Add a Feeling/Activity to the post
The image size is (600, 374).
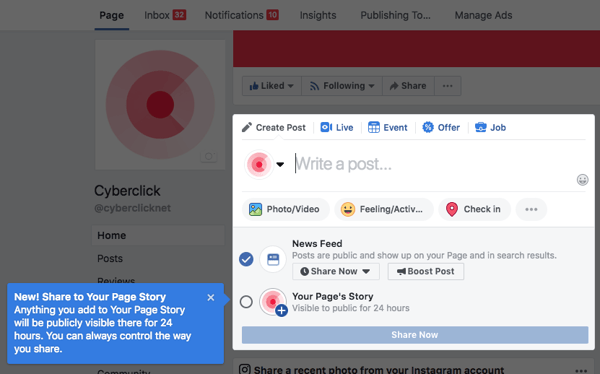coord(384,209)
